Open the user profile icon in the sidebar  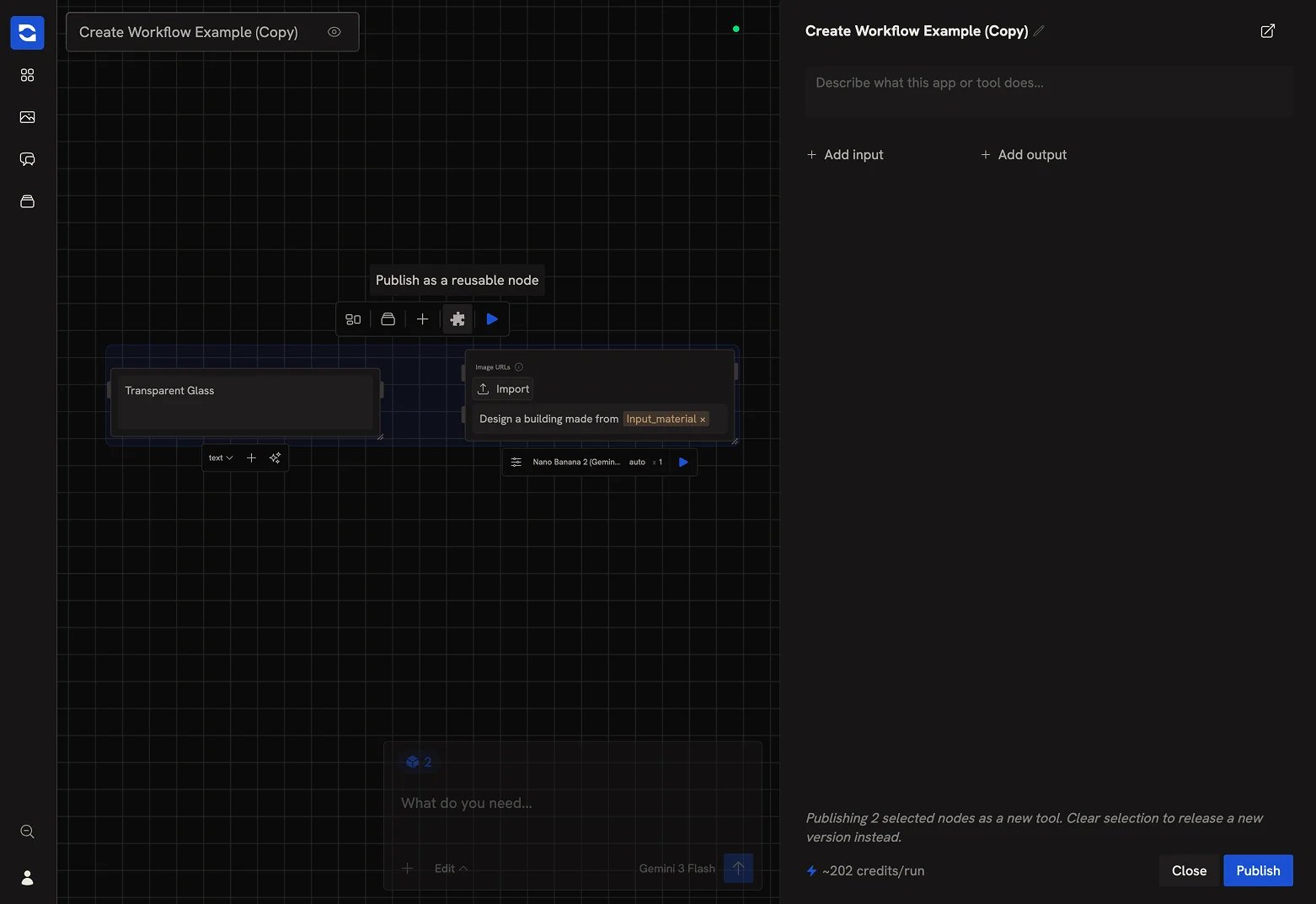[27, 878]
